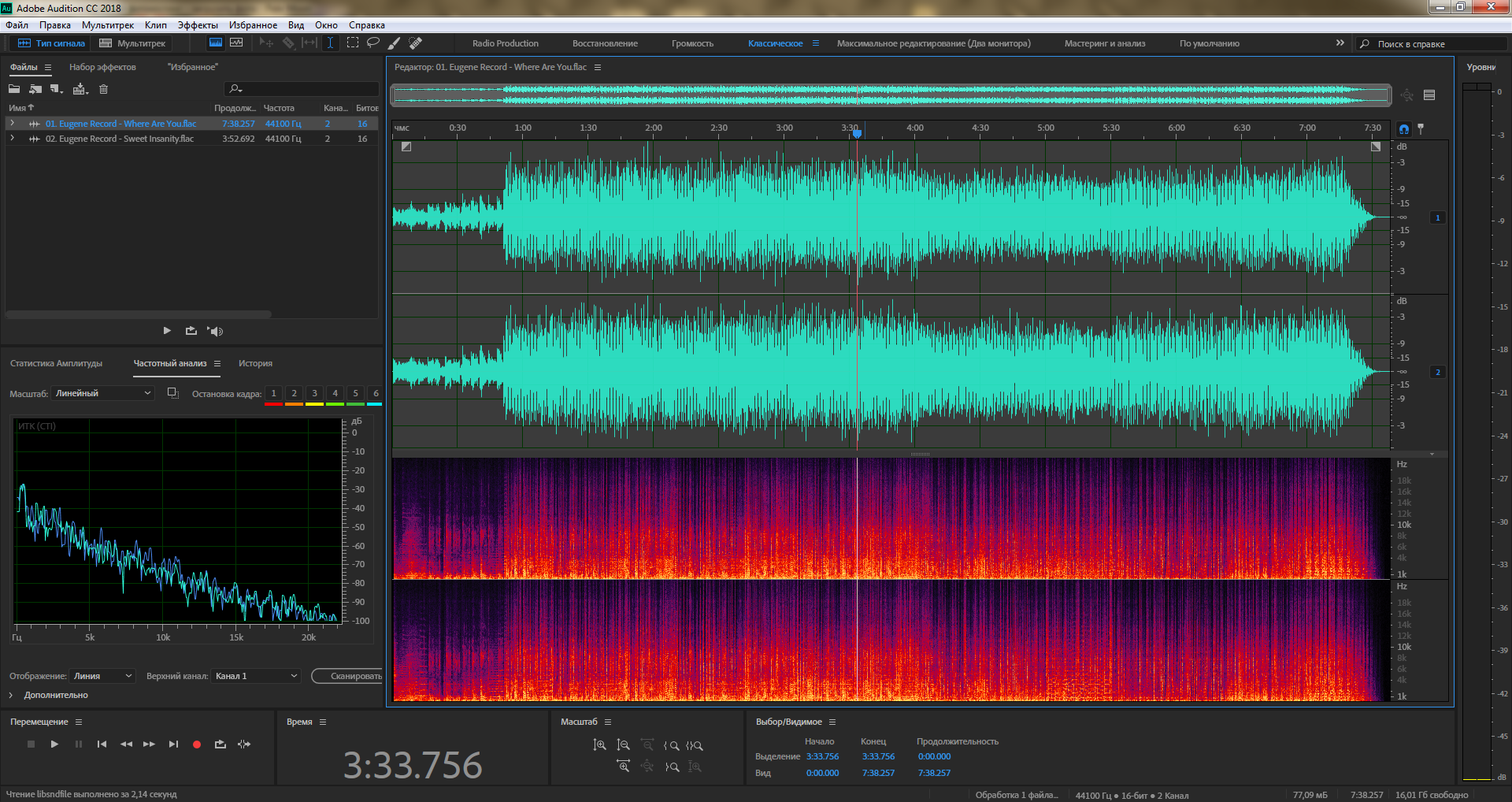The width and height of the screenshot is (1512, 802).
Task: Select the Marquee Selection tool
Action: [353, 43]
